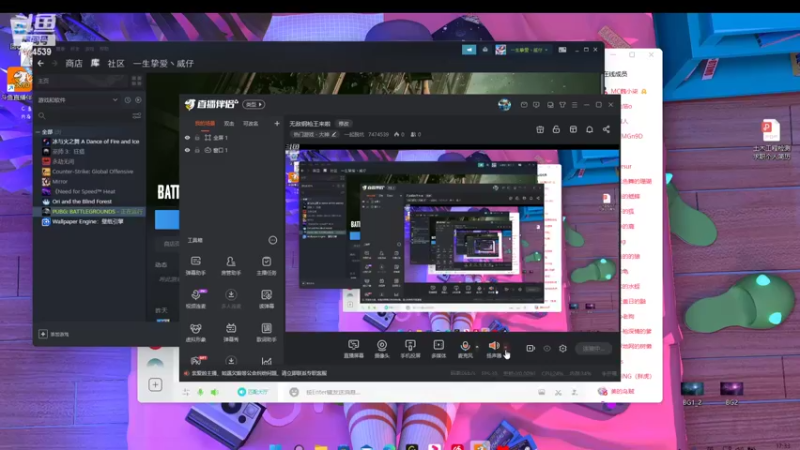Switch to the second scene tab
The image size is (800, 450).
pos(229,123)
